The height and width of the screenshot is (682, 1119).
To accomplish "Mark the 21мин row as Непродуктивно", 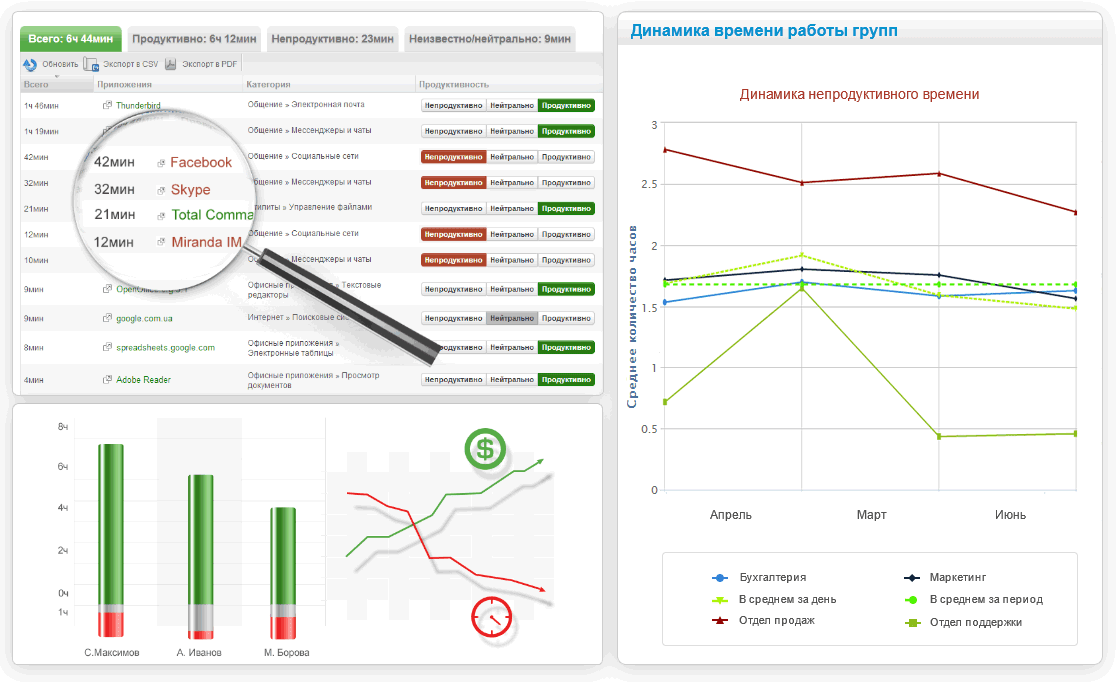I will (x=454, y=208).
